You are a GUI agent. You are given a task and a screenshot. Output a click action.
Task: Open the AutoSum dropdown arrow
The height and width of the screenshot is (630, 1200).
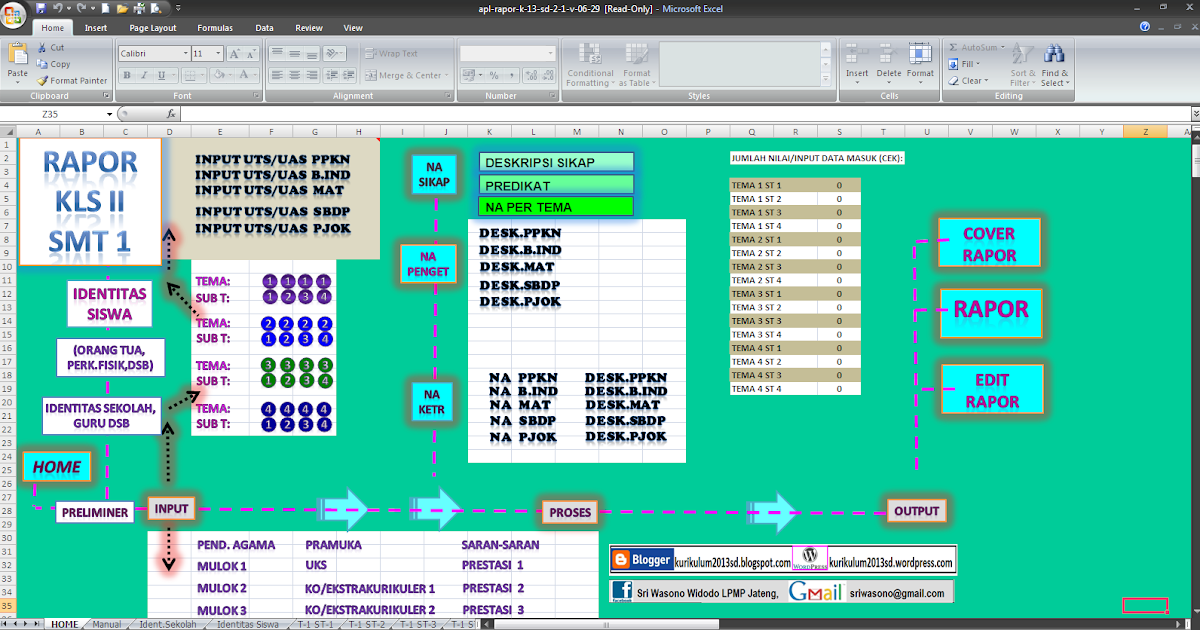pos(1002,47)
